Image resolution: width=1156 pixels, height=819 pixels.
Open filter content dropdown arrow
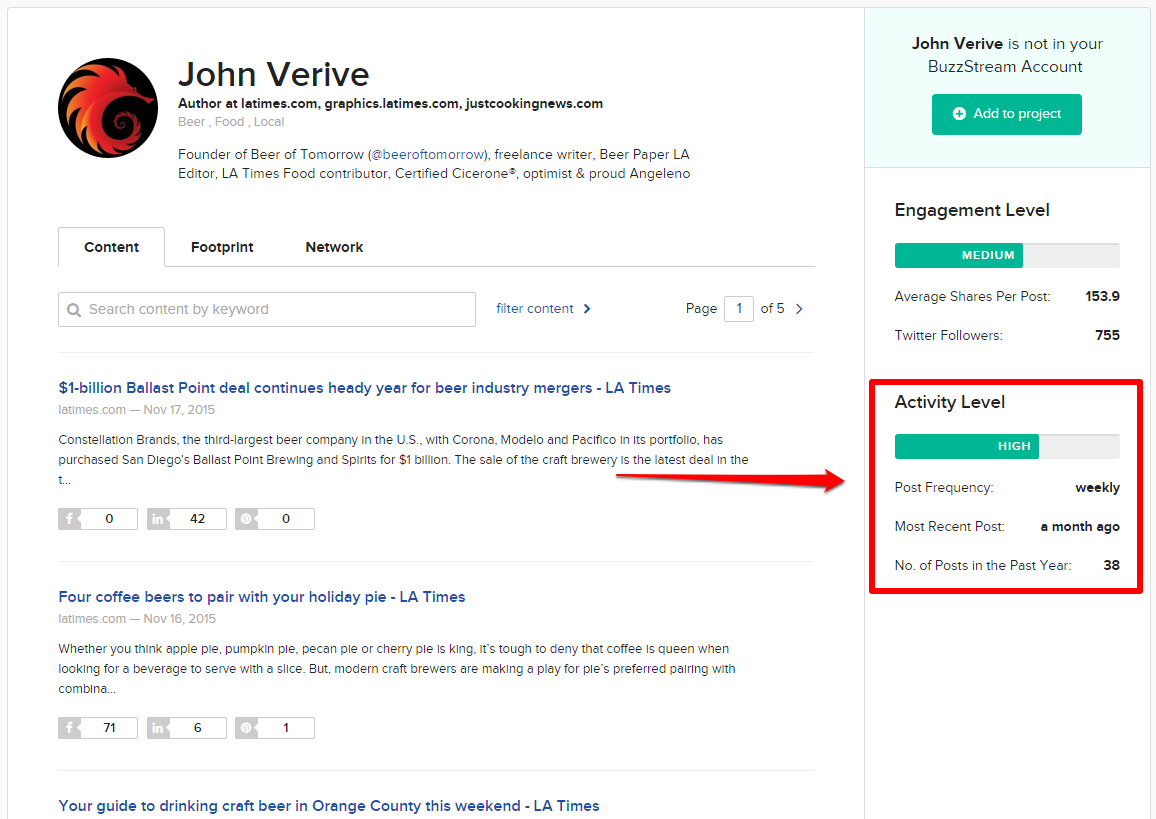tap(588, 309)
